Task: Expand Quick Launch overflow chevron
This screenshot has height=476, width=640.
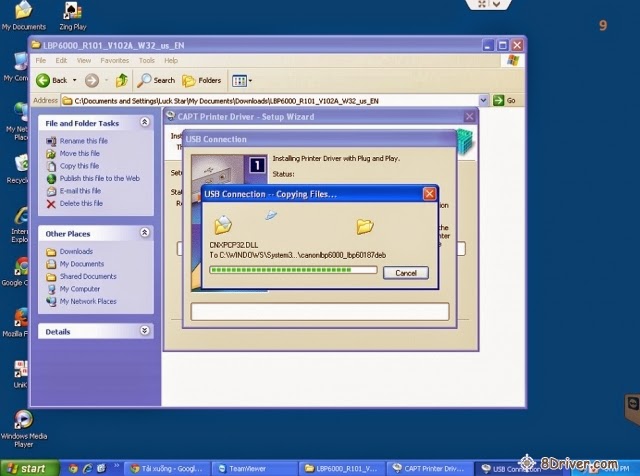Action: point(116,465)
